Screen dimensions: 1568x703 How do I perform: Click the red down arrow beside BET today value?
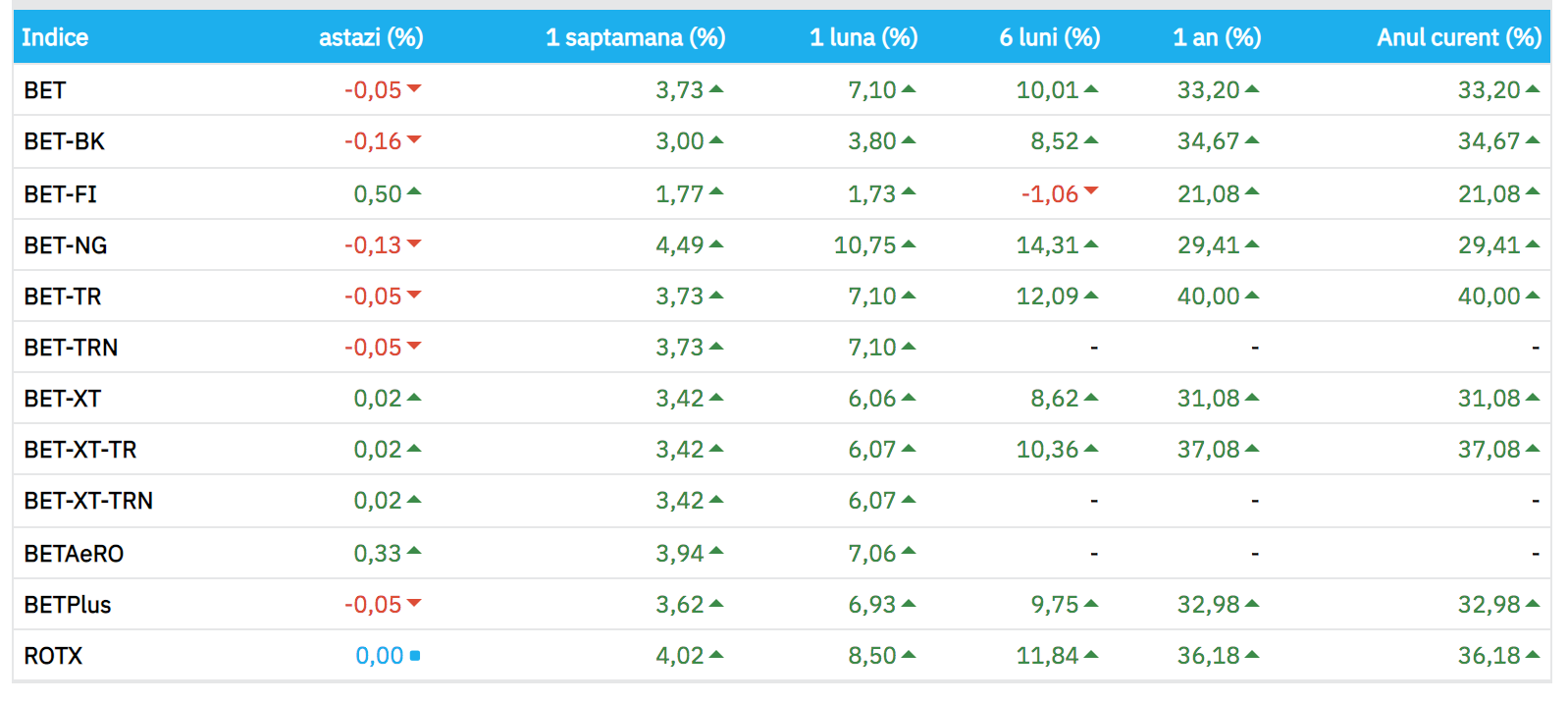tap(414, 88)
